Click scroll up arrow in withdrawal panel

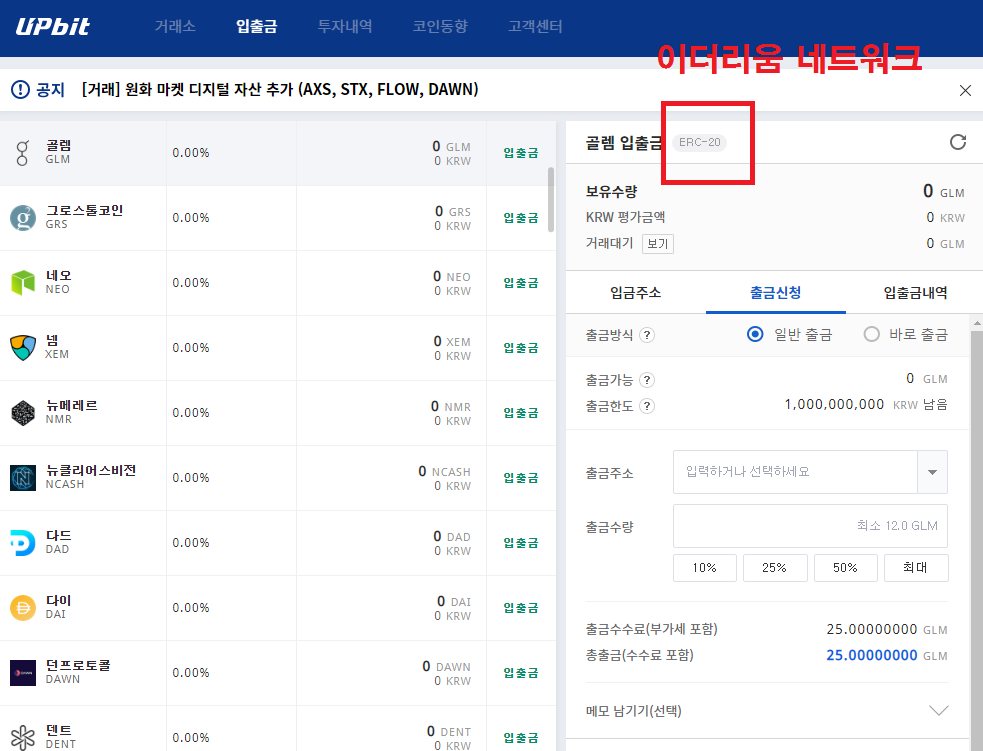pos(977,323)
